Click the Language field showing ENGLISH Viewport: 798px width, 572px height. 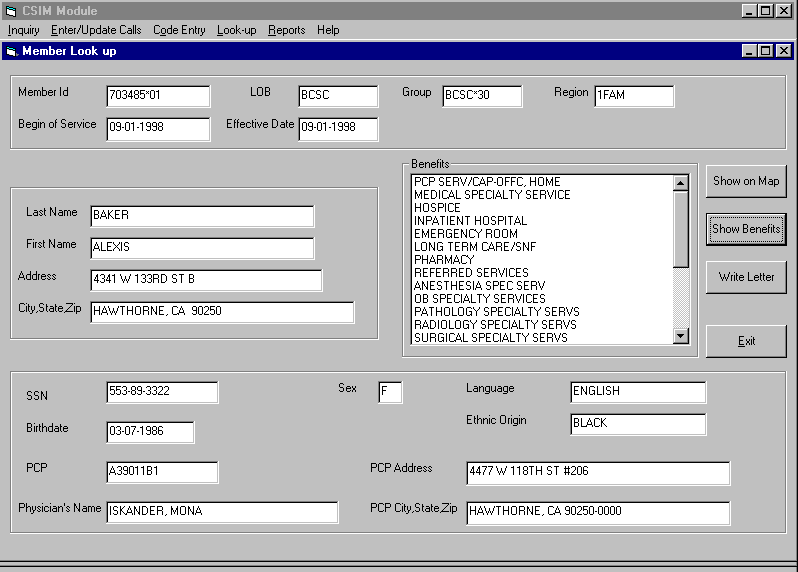pos(638,392)
